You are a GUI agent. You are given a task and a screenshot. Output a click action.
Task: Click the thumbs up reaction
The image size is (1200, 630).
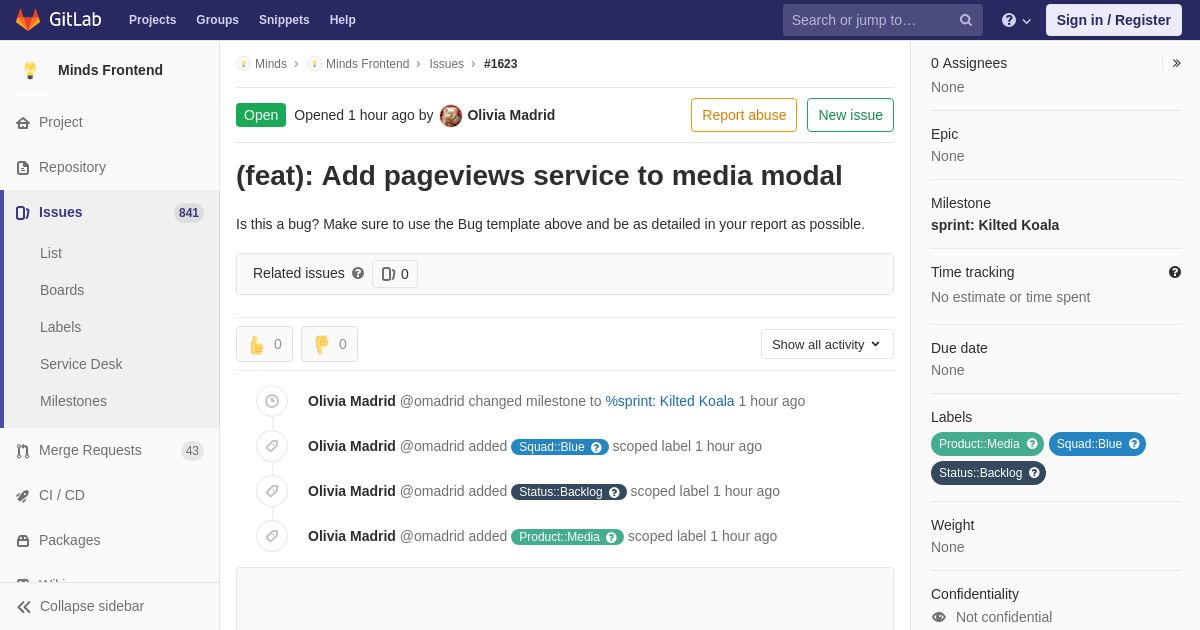[x=264, y=344]
